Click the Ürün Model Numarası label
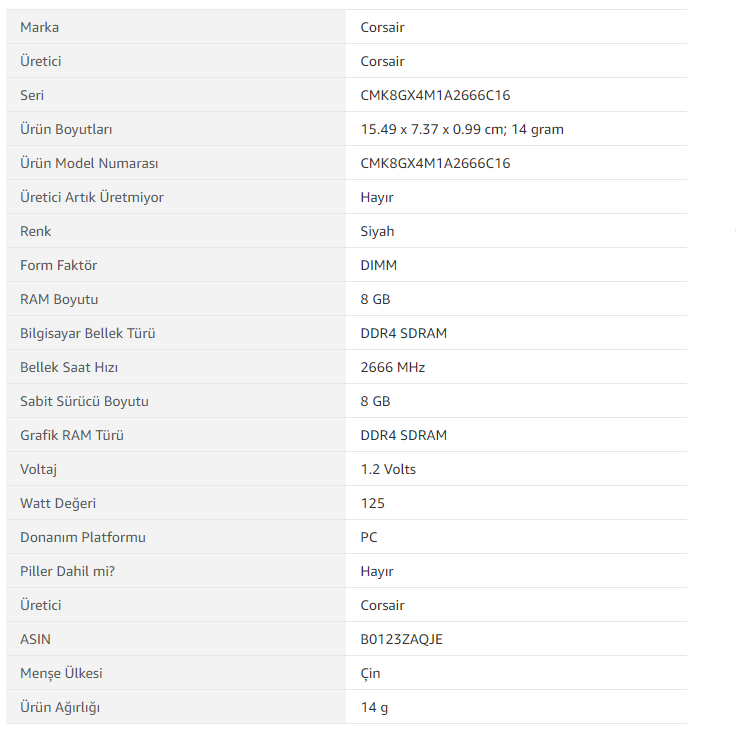Viewport: 736px width, 735px height. tap(90, 163)
